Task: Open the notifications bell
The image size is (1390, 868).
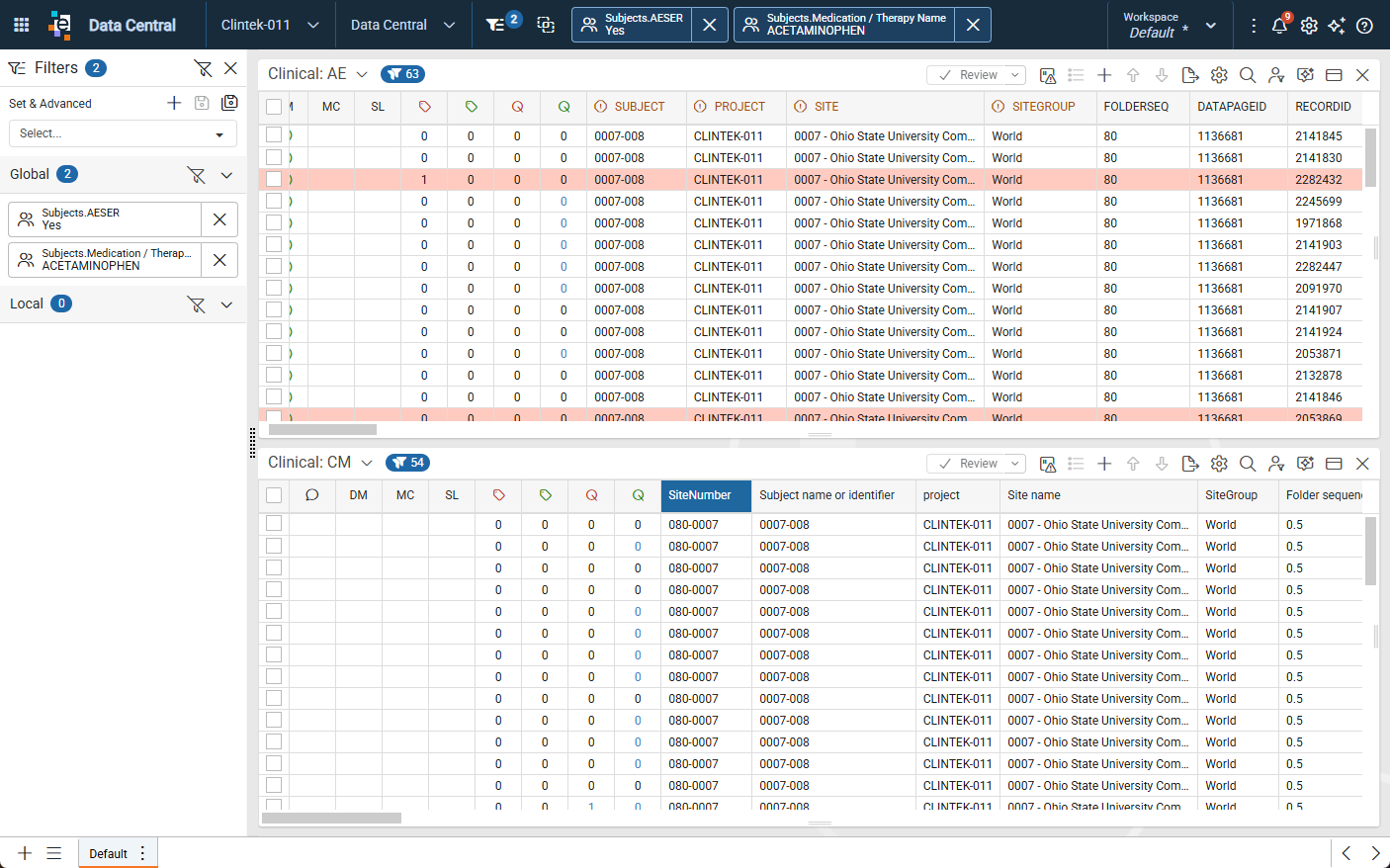Action: point(1279,25)
